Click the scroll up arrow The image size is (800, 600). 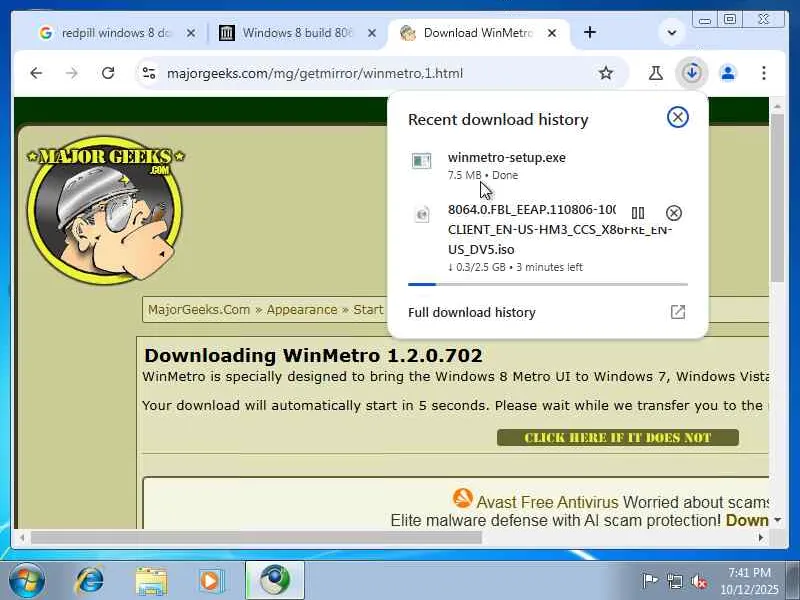(x=777, y=106)
